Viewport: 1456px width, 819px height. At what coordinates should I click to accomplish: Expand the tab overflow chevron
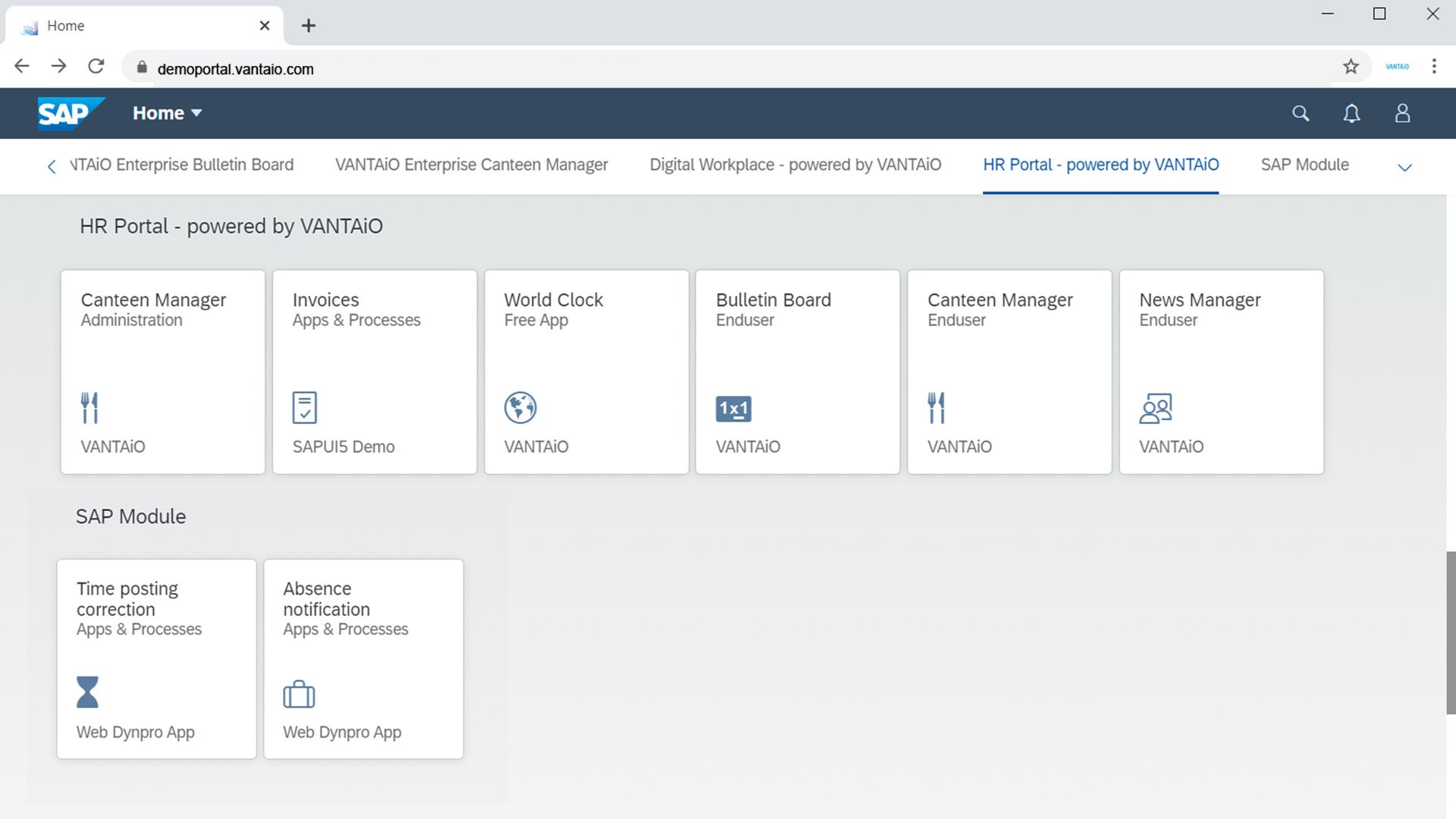click(x=1404, y=168)
